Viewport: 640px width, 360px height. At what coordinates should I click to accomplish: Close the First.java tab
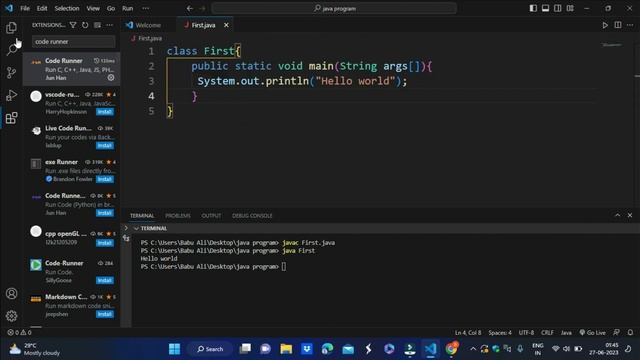[x=226, y=25]
